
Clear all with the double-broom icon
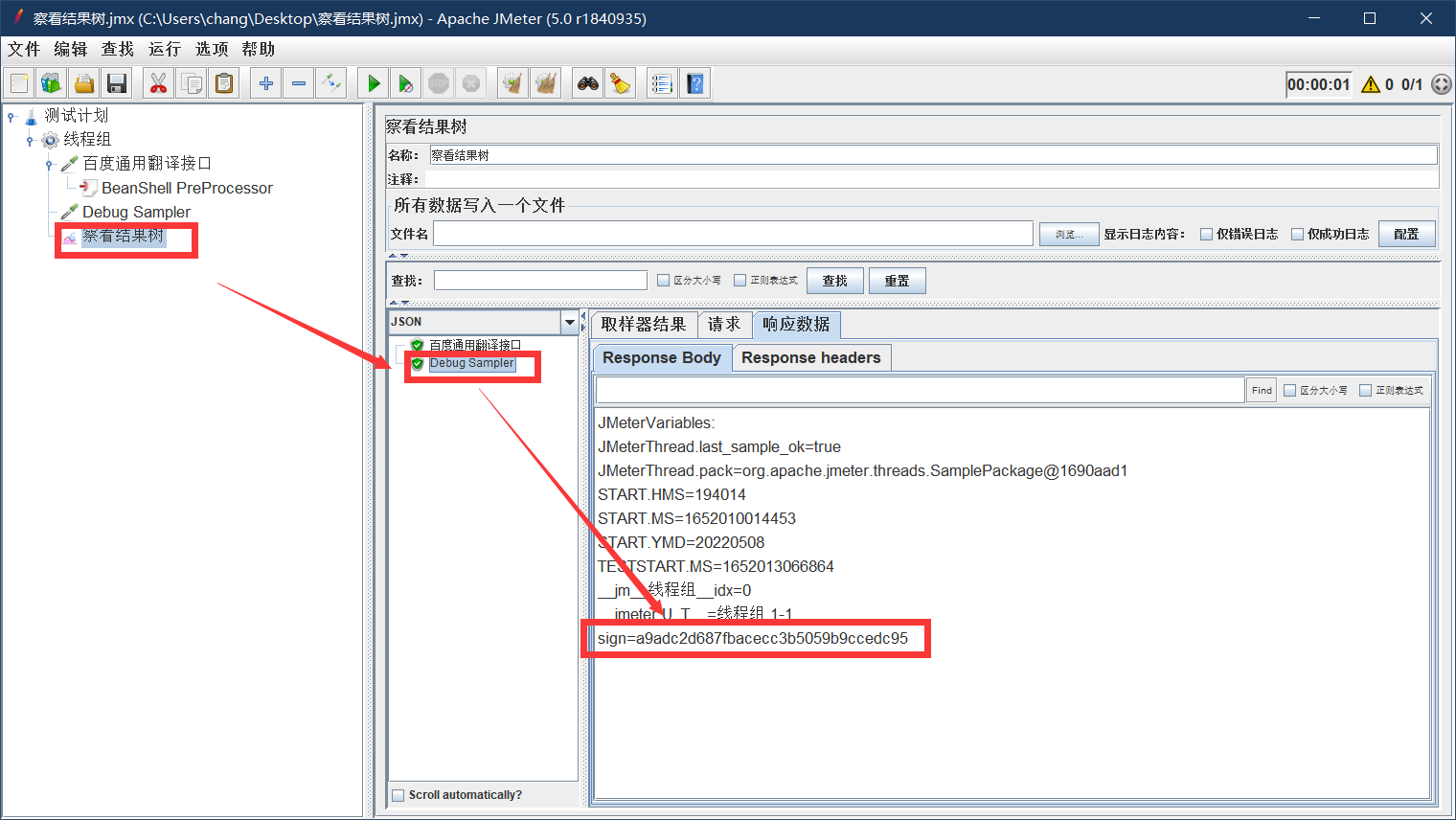(546, 84)
